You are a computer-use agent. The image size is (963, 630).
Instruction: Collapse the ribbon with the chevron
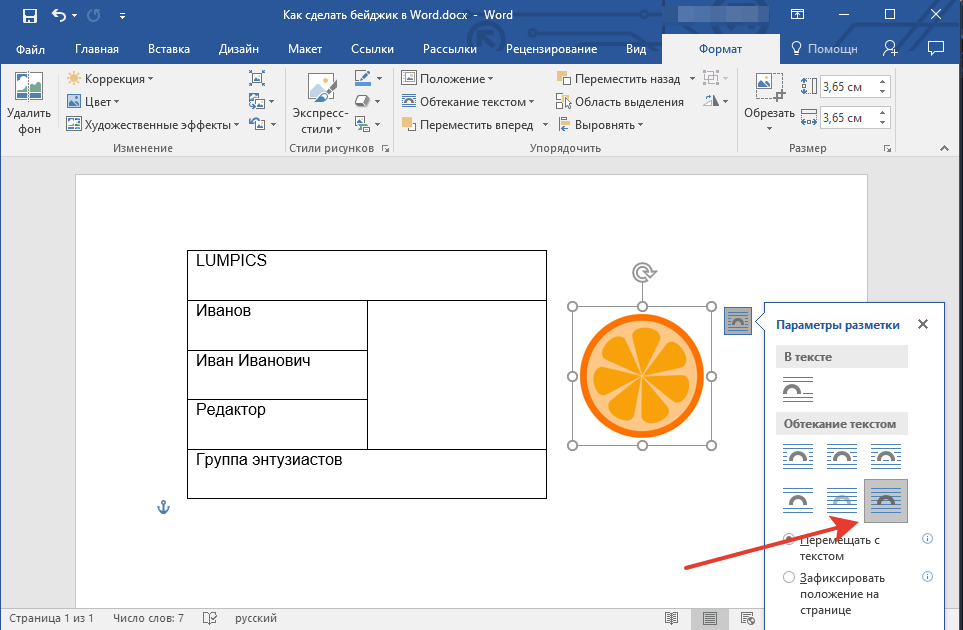pos(945,149)
